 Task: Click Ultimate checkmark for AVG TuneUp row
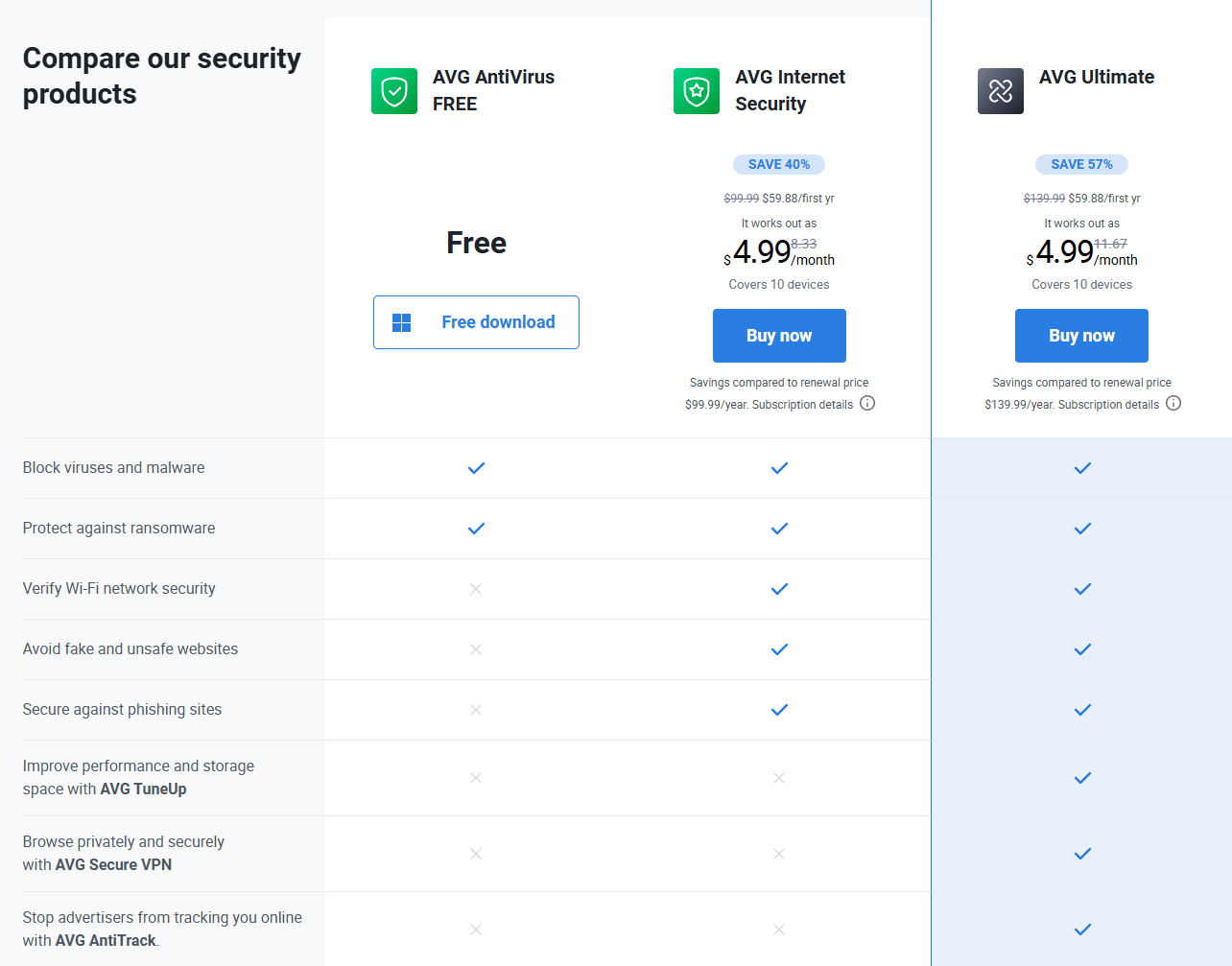click(1082, 778)
